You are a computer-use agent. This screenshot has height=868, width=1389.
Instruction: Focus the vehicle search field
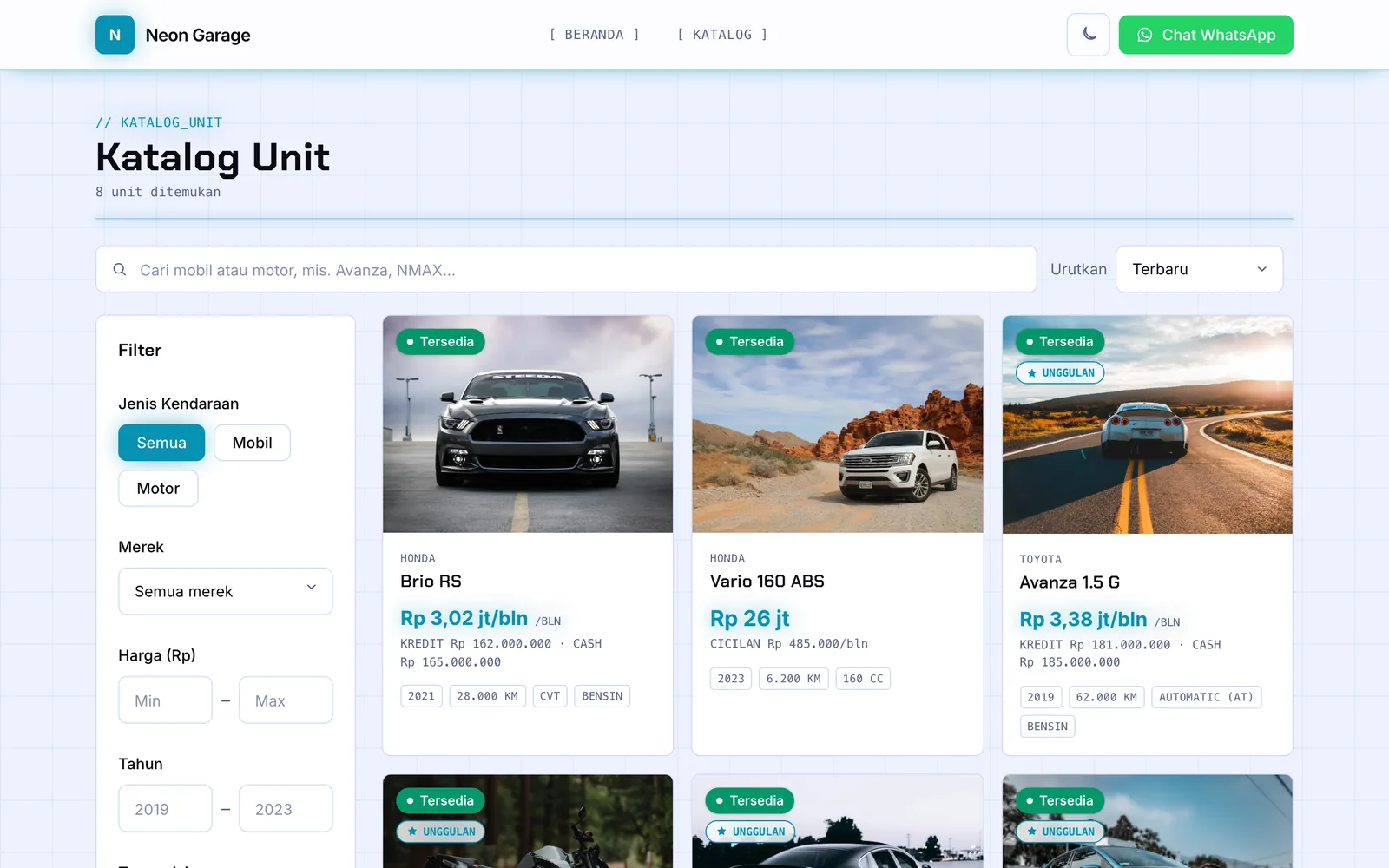point(566,270)
